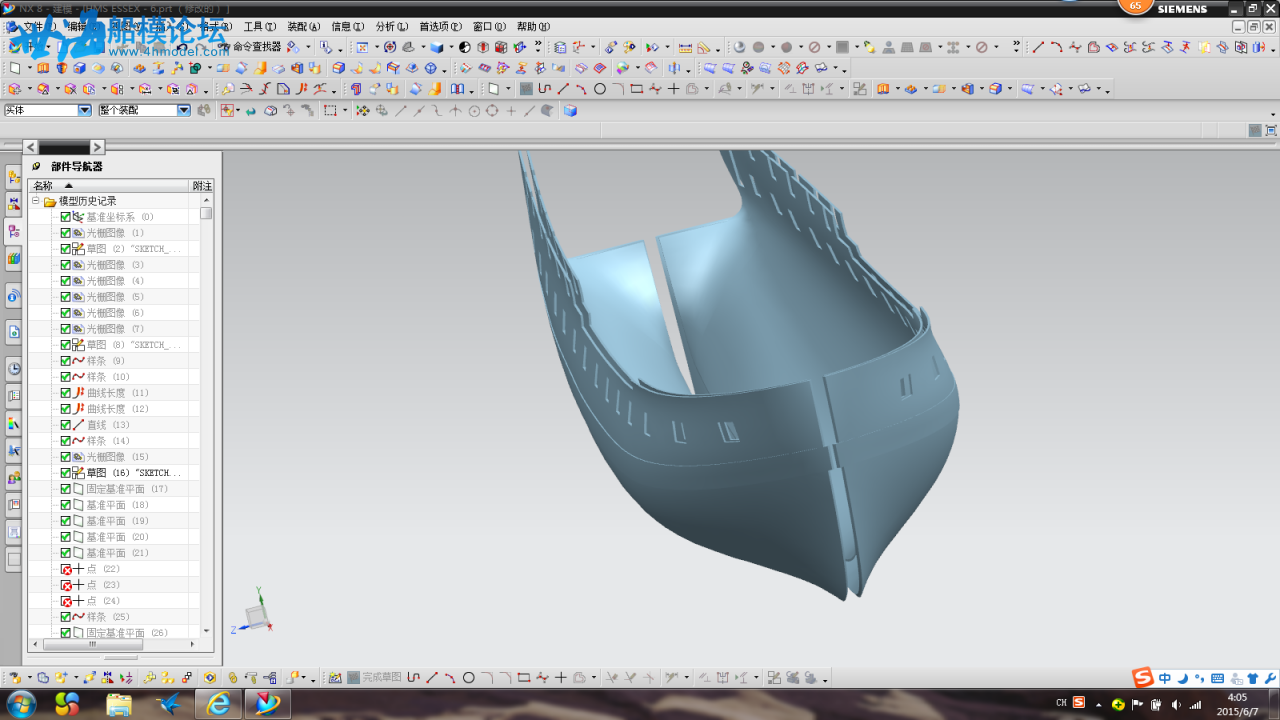This screenshot has height=720, width=1280.
Task: Toggle checkbox for 基准平面 (19)
Action: click(65, 521)
